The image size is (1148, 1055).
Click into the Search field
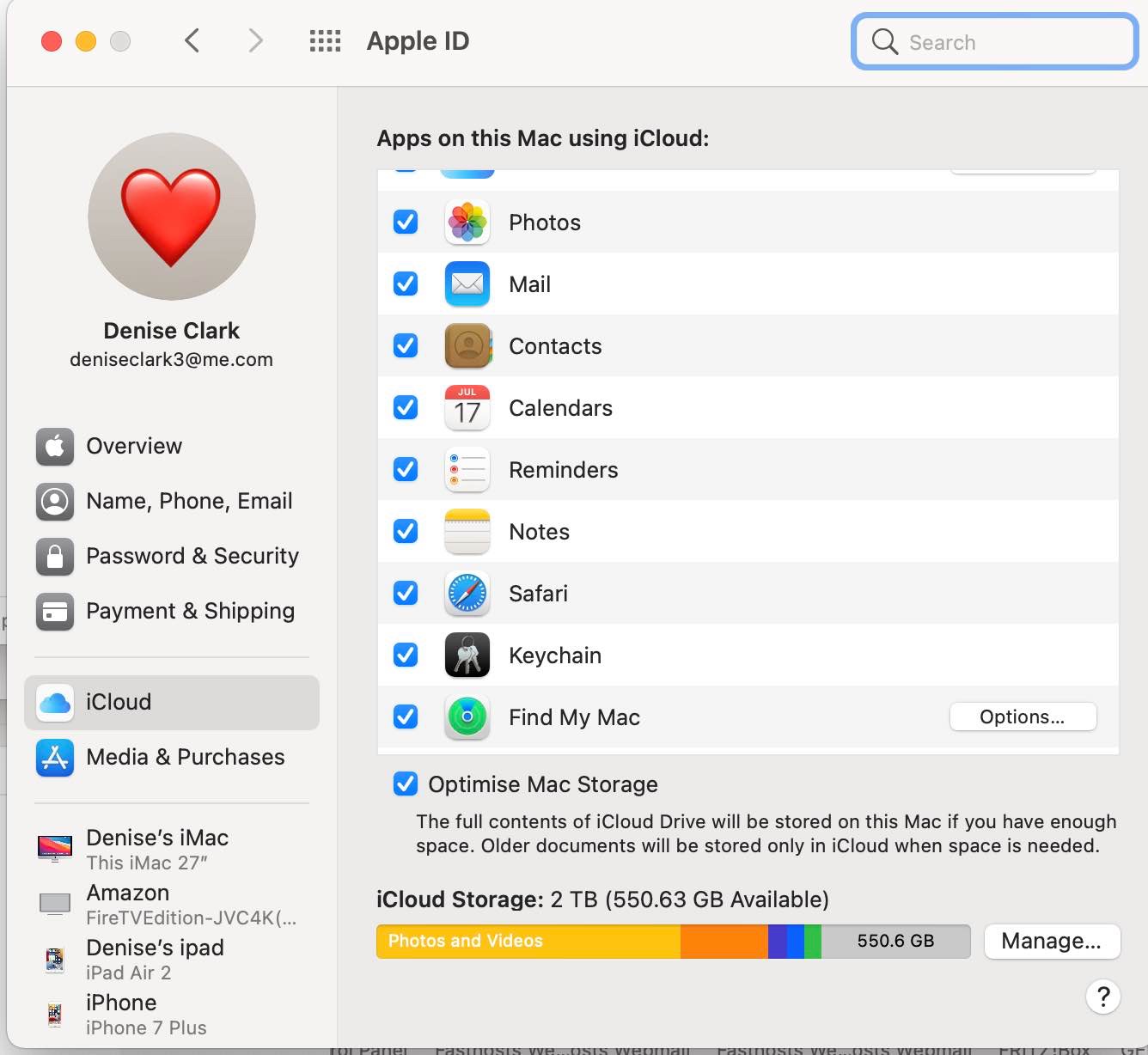coord(995,41)
